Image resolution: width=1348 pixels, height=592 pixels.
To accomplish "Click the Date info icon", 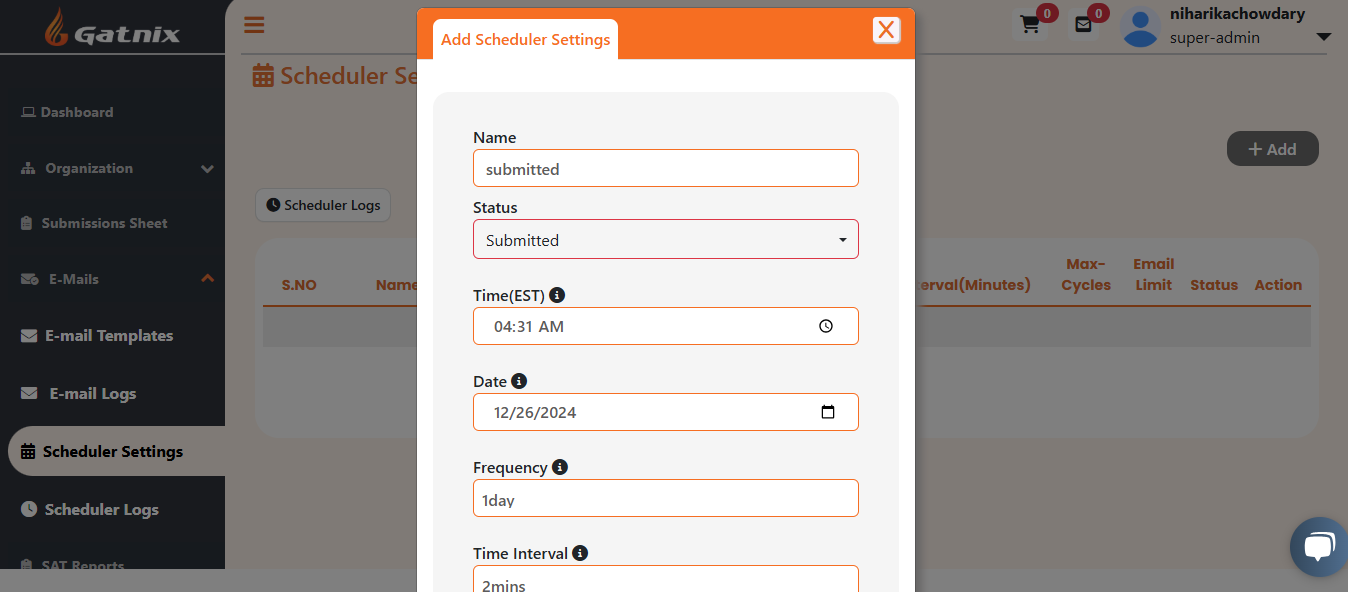I will click(x=518, y=381).
